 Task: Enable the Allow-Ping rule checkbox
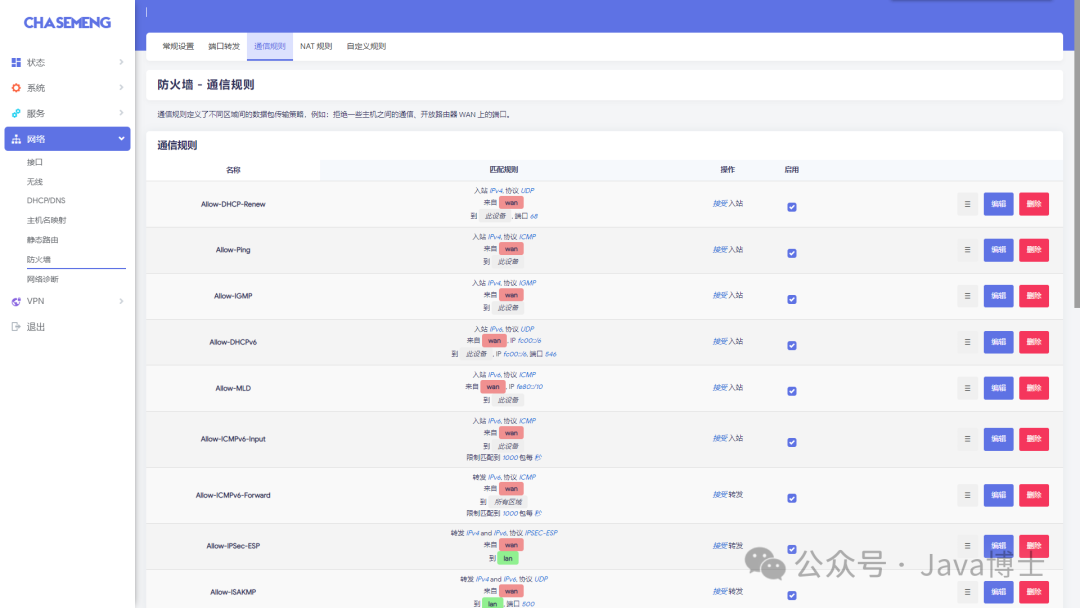point(792,253)
